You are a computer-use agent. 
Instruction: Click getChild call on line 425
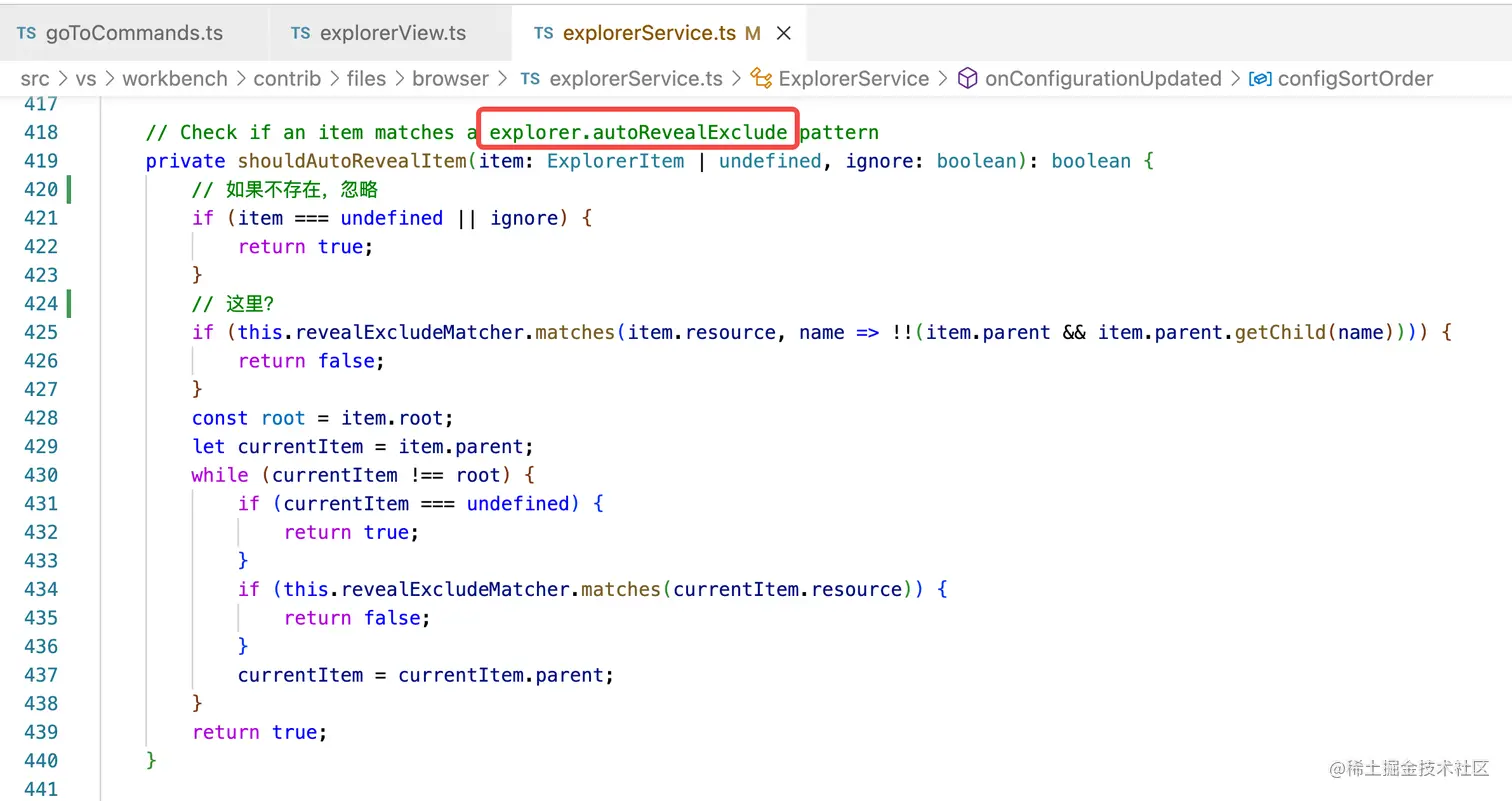point(1280,332)
